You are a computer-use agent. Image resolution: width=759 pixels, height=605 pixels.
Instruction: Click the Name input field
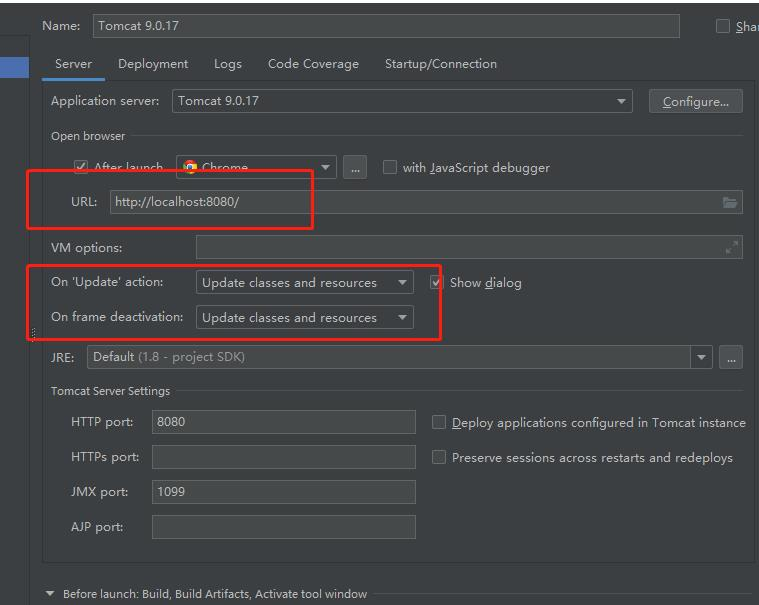pyautogui.click(x=386, y=26)
